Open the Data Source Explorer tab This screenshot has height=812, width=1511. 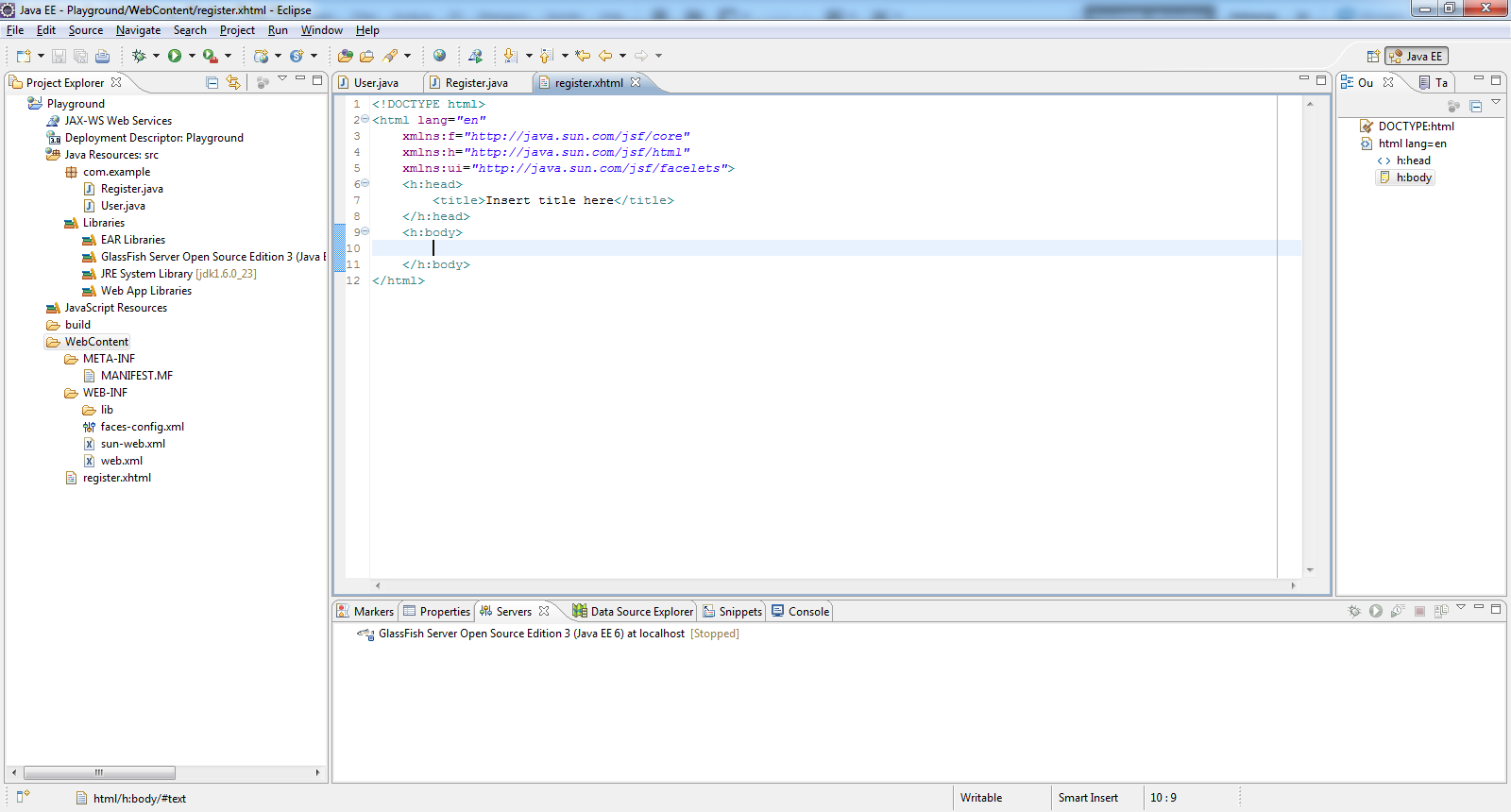[633, 612]
